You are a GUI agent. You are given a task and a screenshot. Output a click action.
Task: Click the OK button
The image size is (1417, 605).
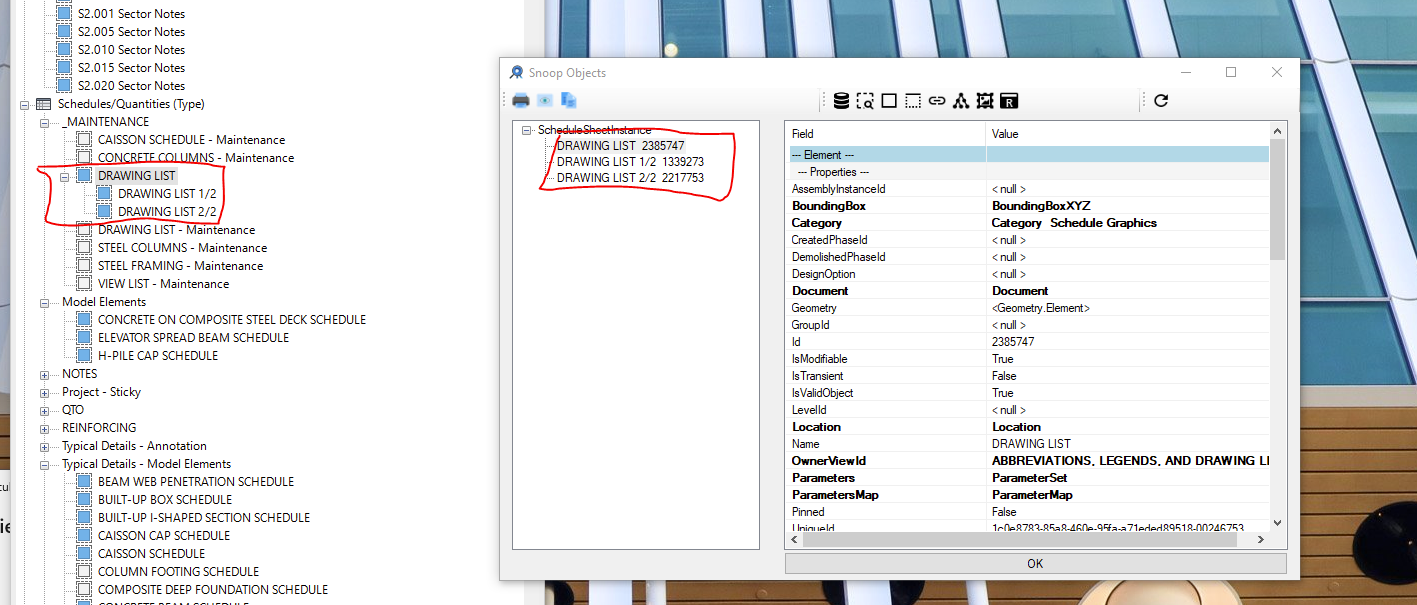1034,563
